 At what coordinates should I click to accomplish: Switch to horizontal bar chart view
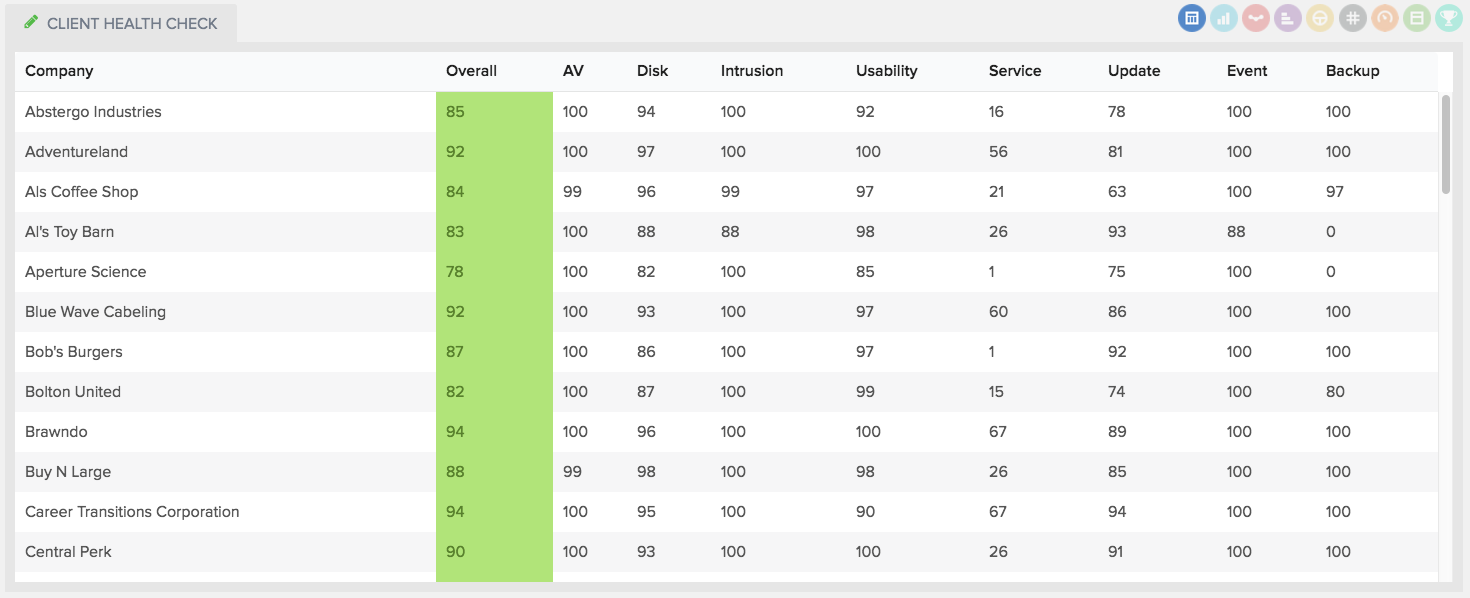[1287, 18]
